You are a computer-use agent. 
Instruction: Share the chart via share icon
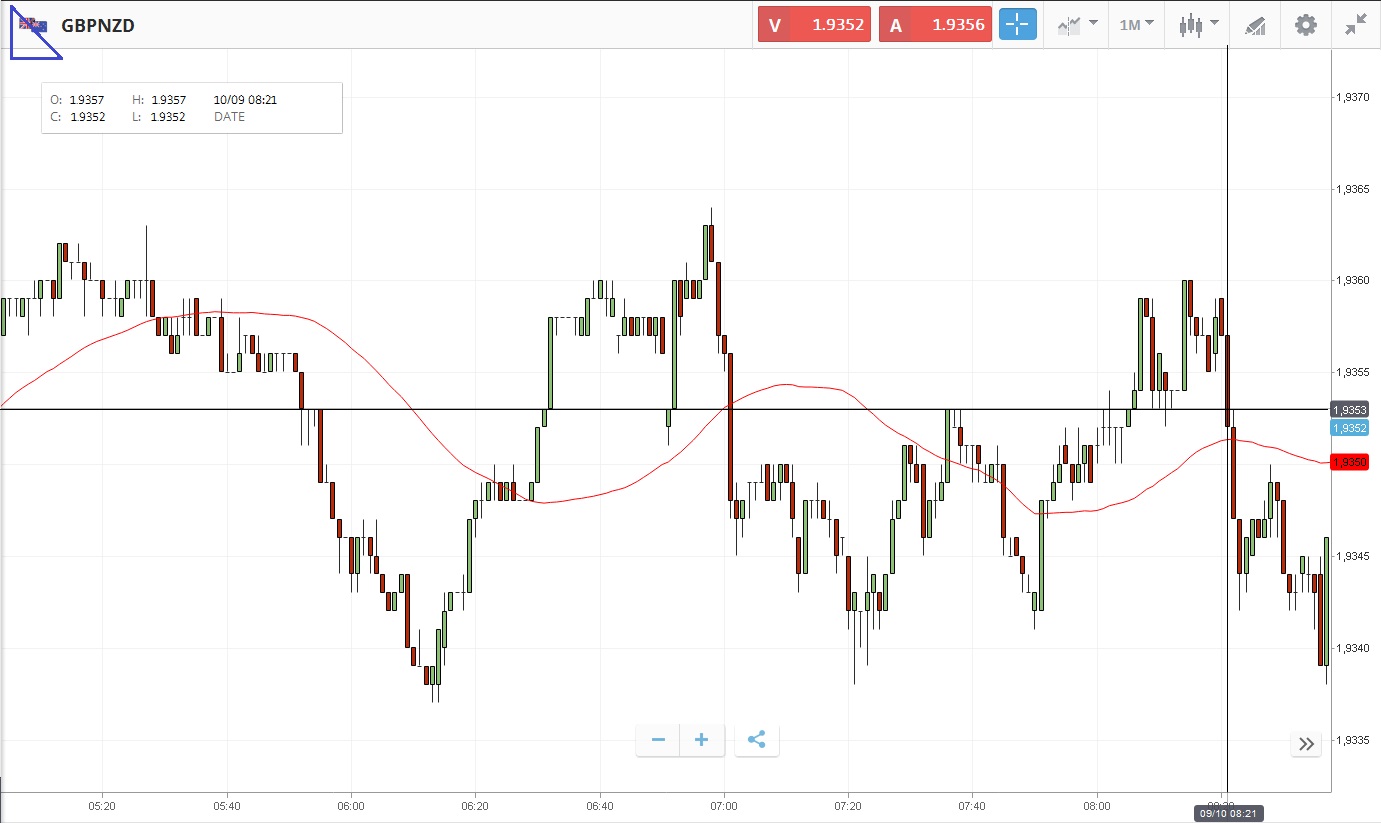[757, 740]
